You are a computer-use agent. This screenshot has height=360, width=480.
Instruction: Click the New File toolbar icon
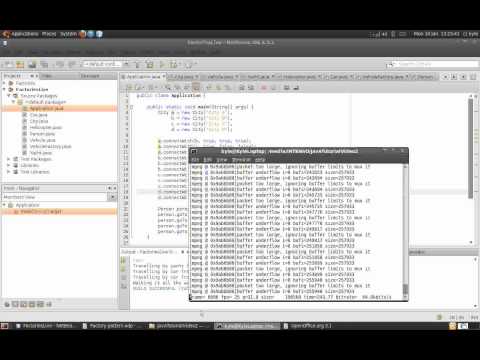[8, 64]
